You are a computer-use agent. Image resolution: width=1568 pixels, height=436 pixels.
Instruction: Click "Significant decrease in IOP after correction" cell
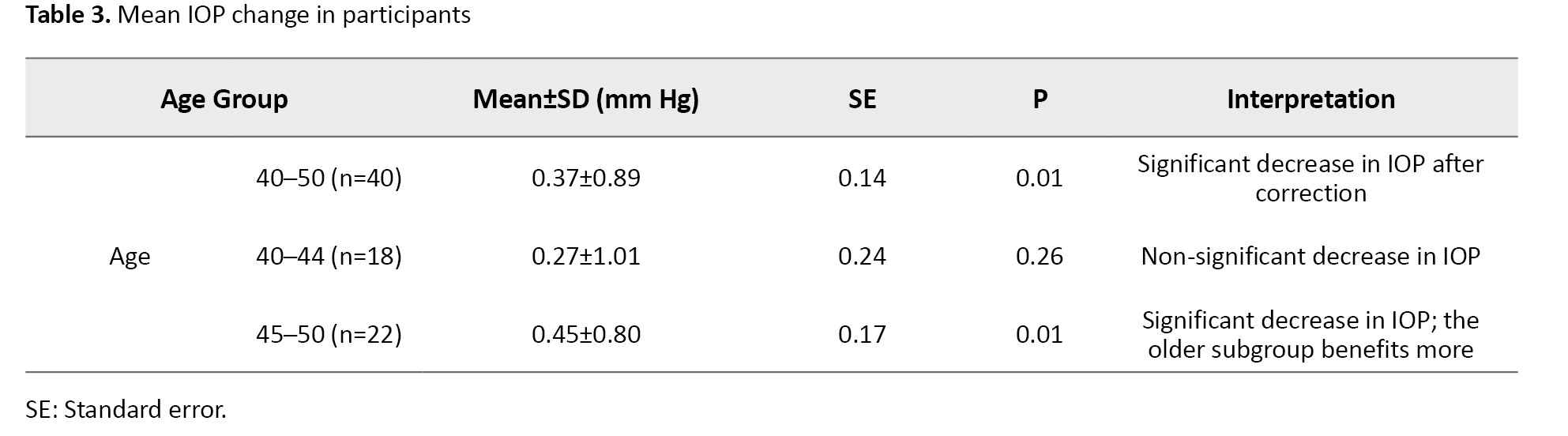1310,179
